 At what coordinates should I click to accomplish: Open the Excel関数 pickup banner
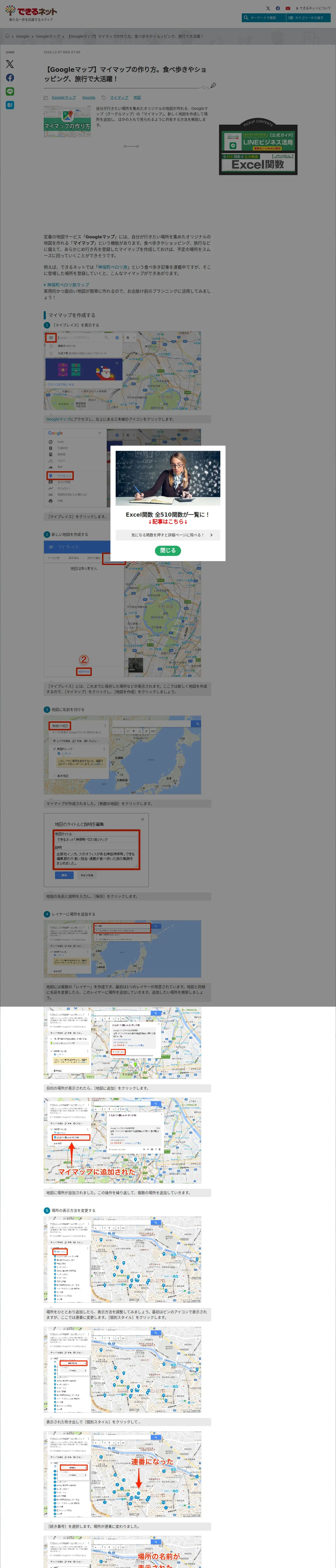[x=259, y=163]
